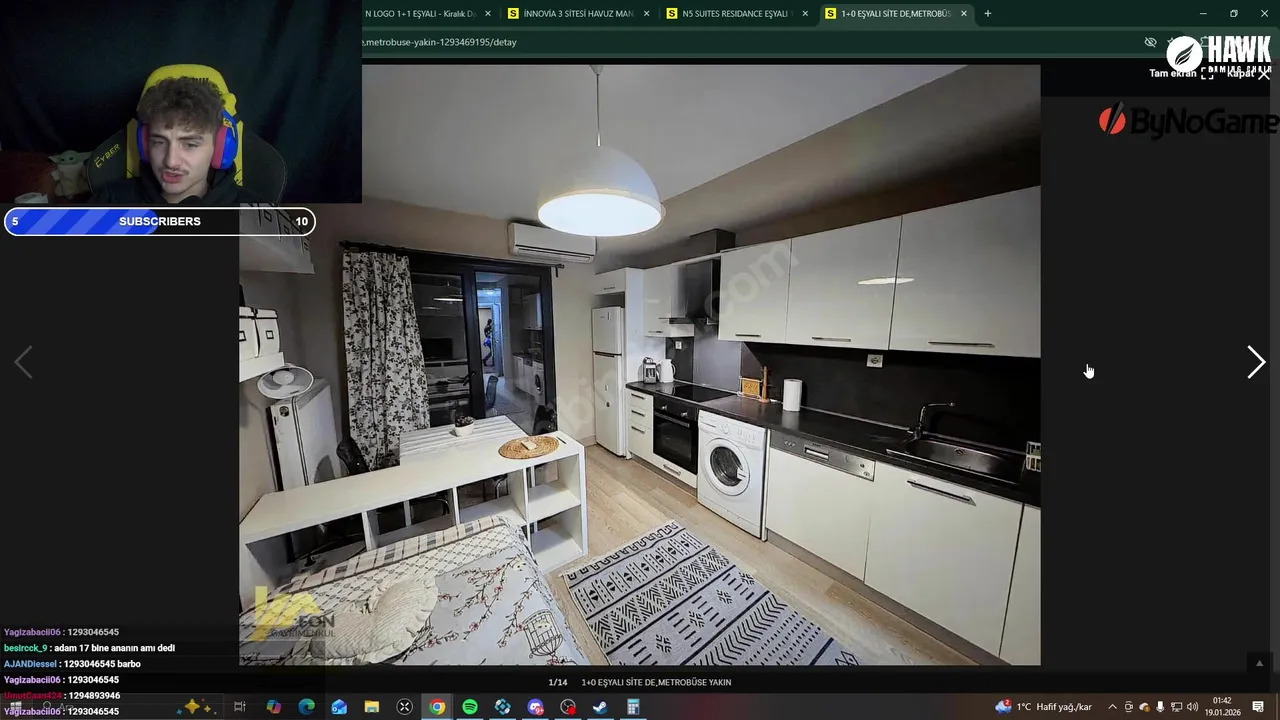This screenshot has height=720, width=1280.
Task: Open the volume control in system tray
Action: 1192,707
